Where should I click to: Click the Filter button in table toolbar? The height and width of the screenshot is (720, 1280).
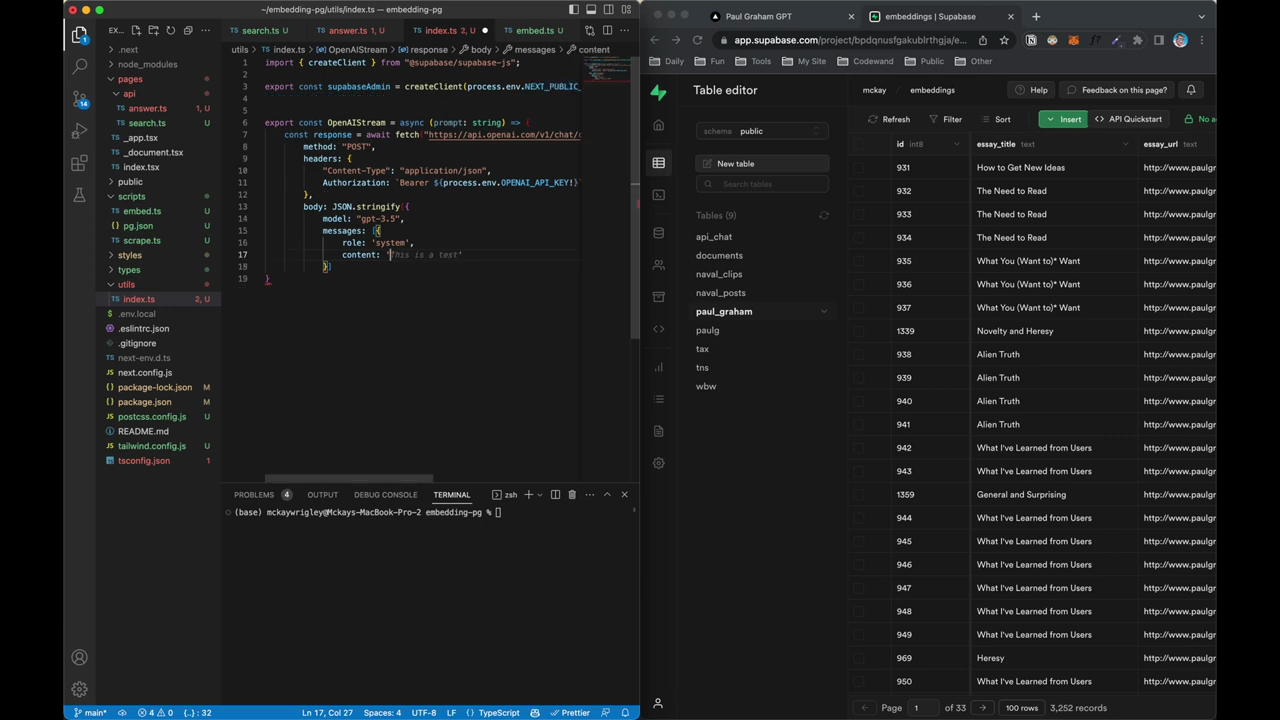[945, 119]
